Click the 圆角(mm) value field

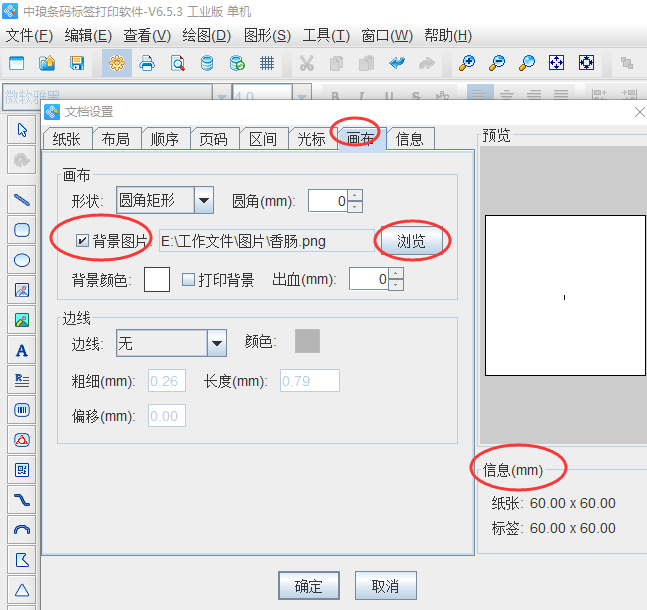pyautogui.click(x=328, y=201)
